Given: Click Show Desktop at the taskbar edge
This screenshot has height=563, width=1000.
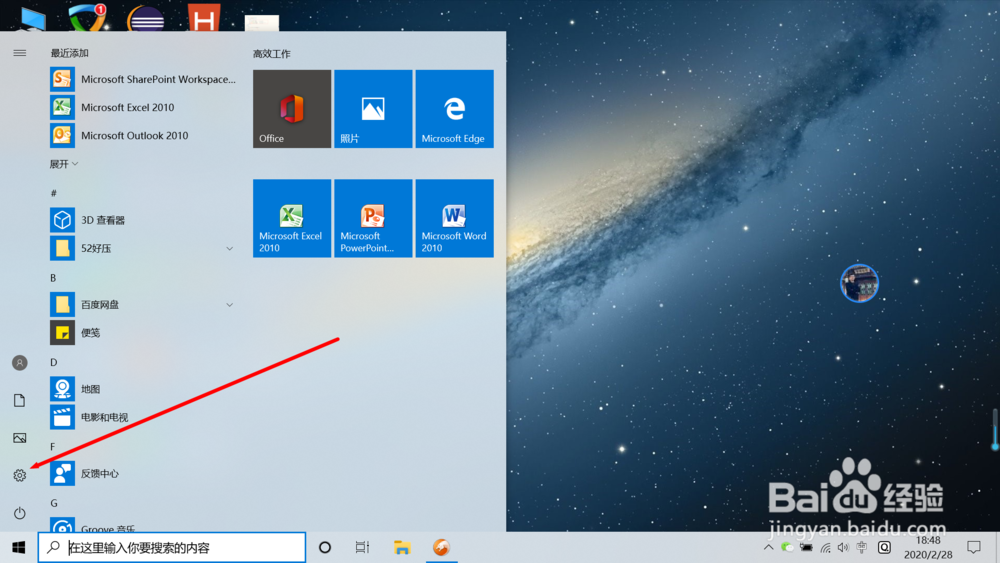Looking at the screenshot, I should tap(997, 547).
